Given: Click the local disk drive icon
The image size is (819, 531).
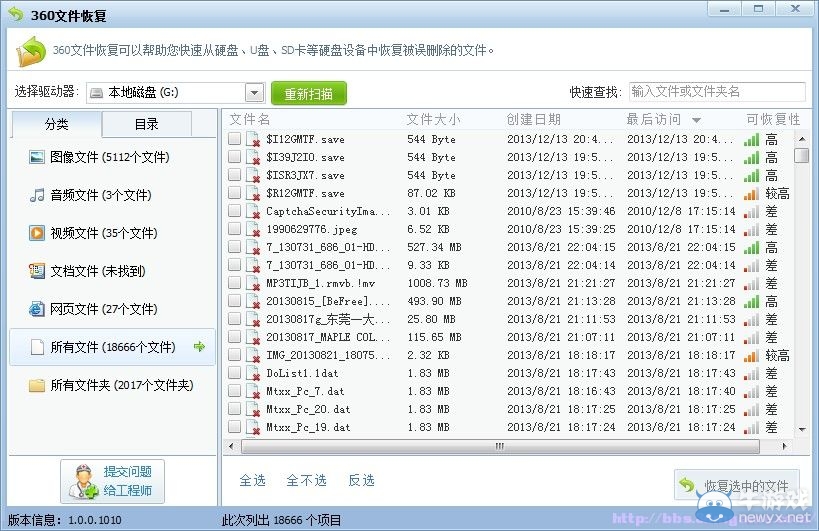Looking at the screenshot, I should [x=96, y=93].
